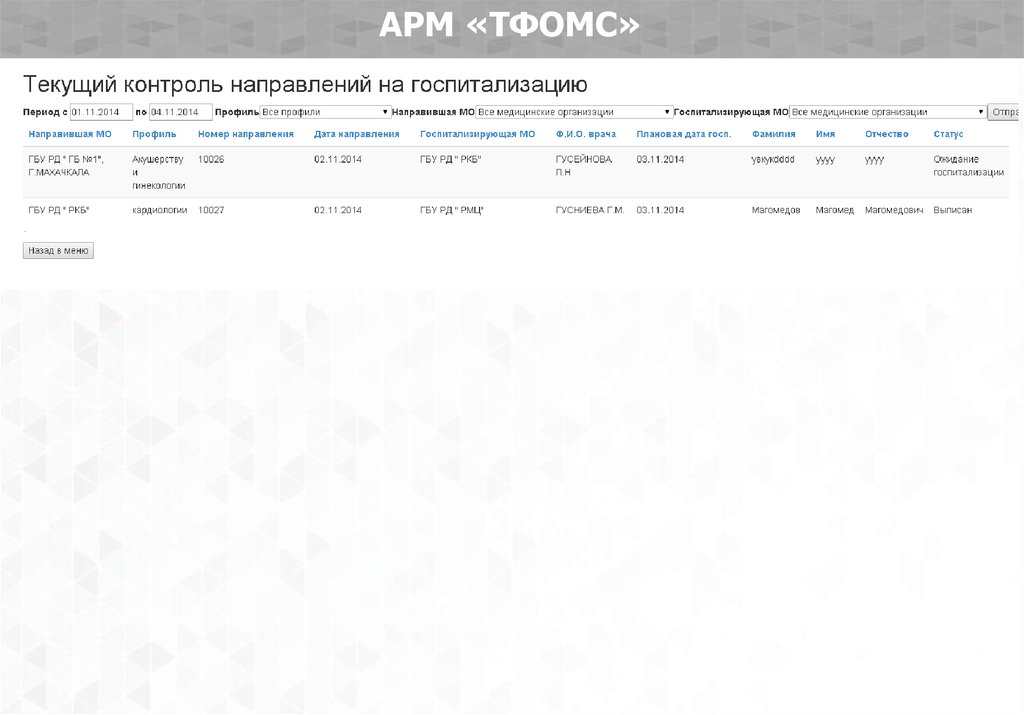Sort by 'Имя' column header
1024x715 pixels.
(x=825, y=134)
